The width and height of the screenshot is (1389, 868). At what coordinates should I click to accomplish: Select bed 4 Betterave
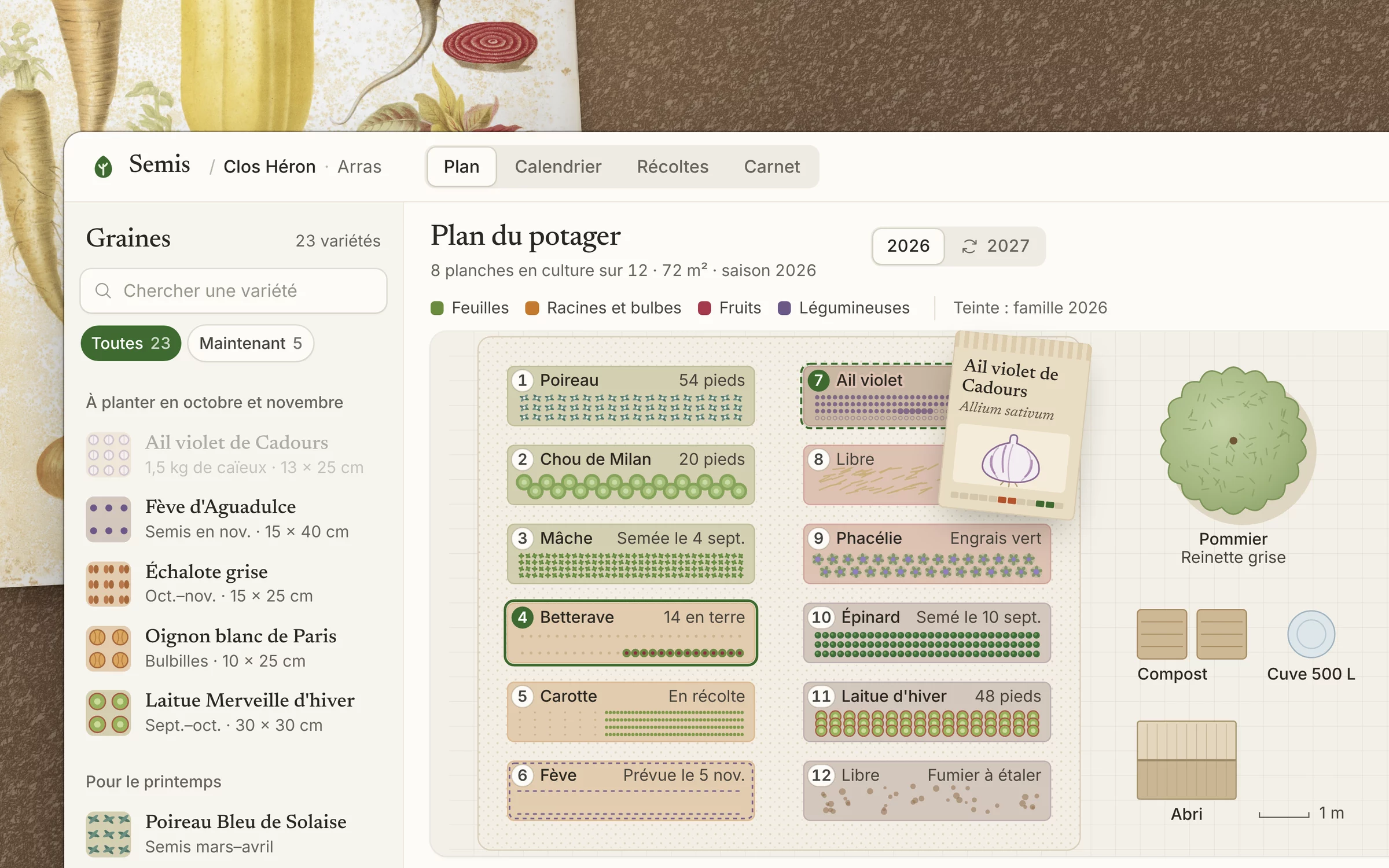click(x=631, y=633)
